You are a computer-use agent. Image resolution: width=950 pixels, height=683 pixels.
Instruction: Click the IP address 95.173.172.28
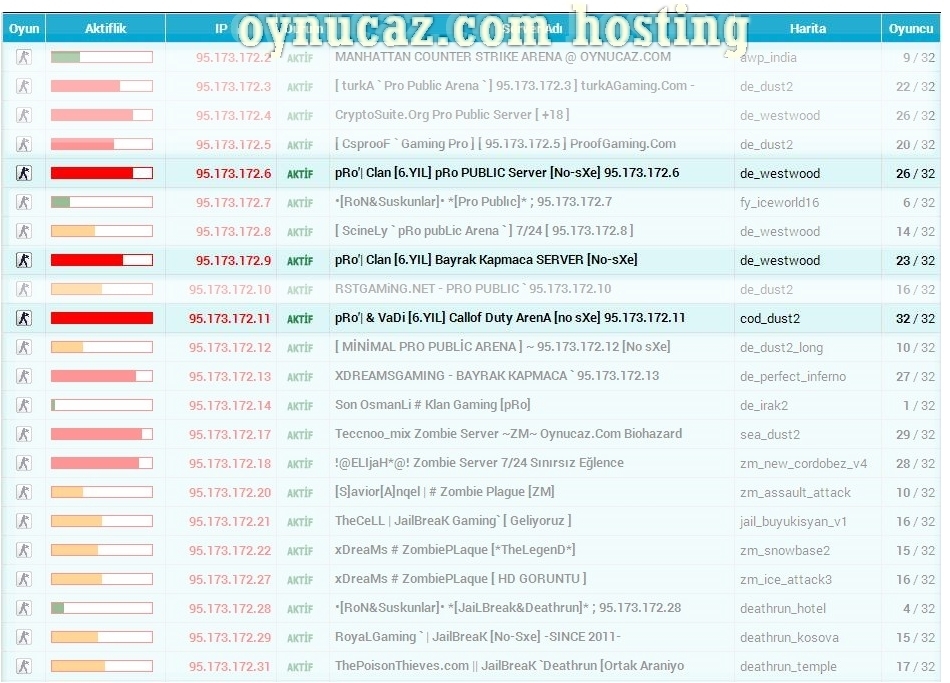tap(230, 608)
